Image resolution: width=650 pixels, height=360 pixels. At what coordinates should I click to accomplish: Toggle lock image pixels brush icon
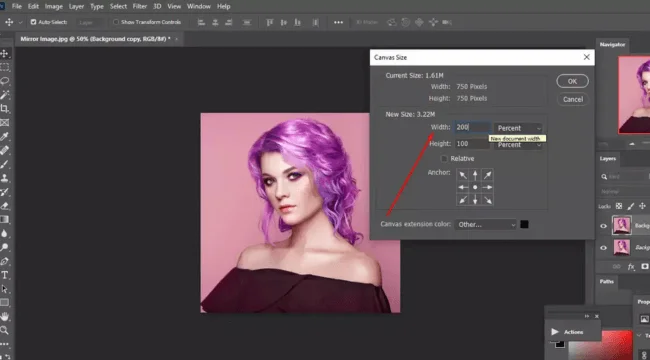631,206
